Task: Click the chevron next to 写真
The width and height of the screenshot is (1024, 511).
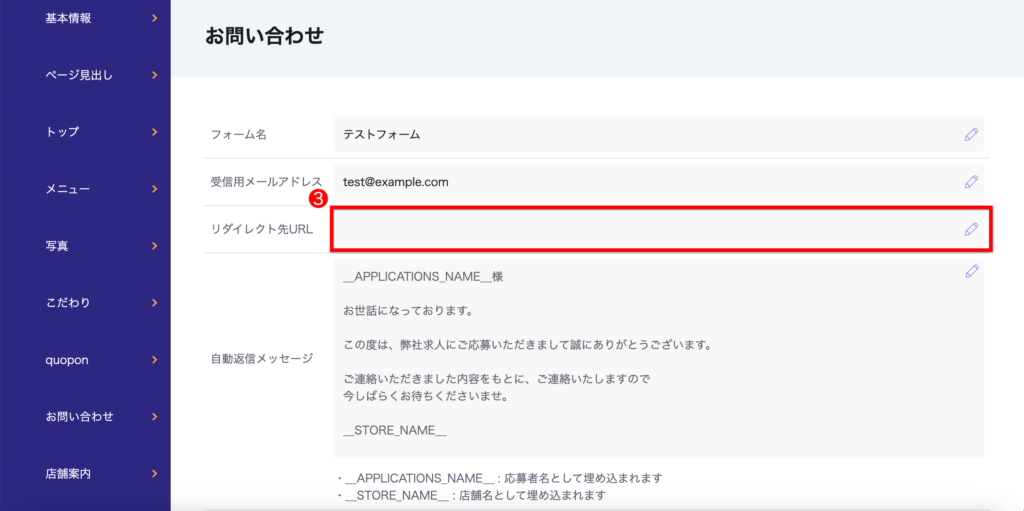Action: click(154, 246)
